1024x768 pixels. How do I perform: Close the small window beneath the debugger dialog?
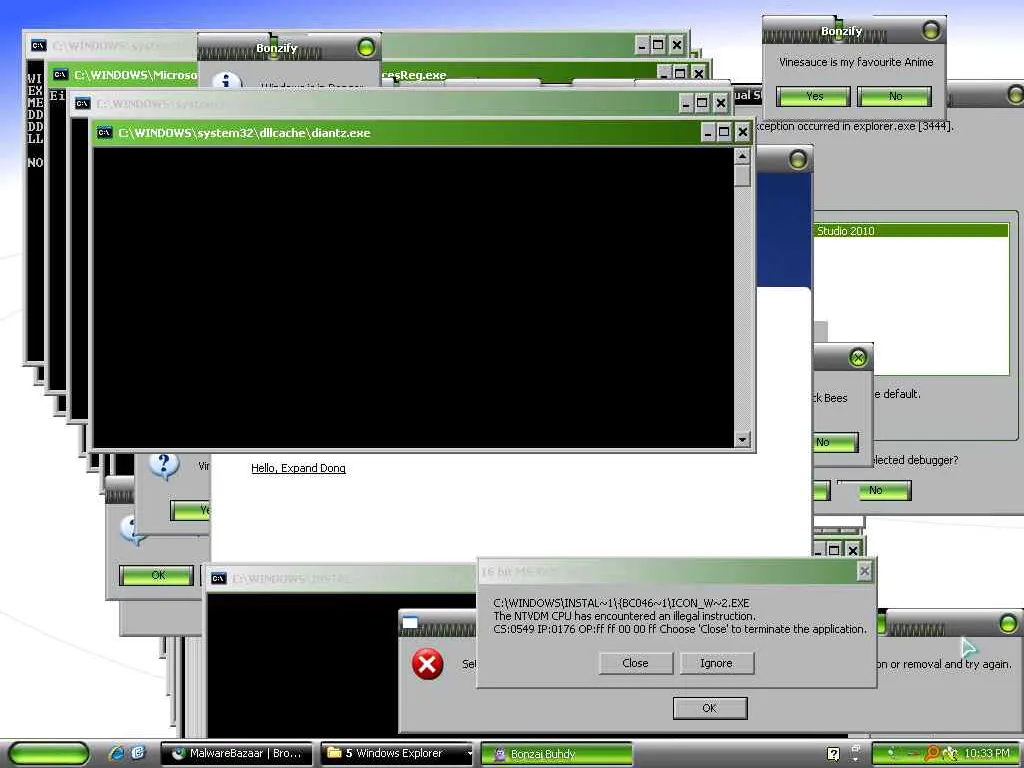(852, 550)
